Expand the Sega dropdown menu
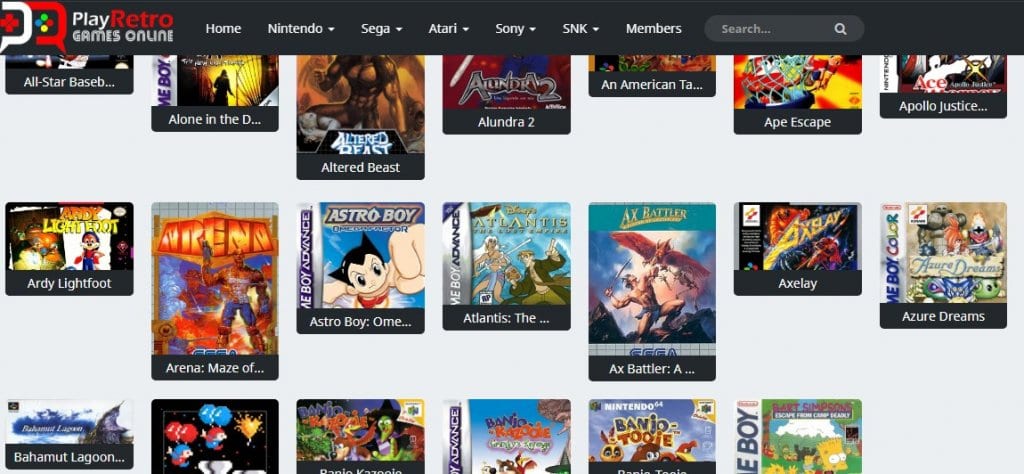The width and height of the screenshot is (1024, 474). click(x=381, y=29)
